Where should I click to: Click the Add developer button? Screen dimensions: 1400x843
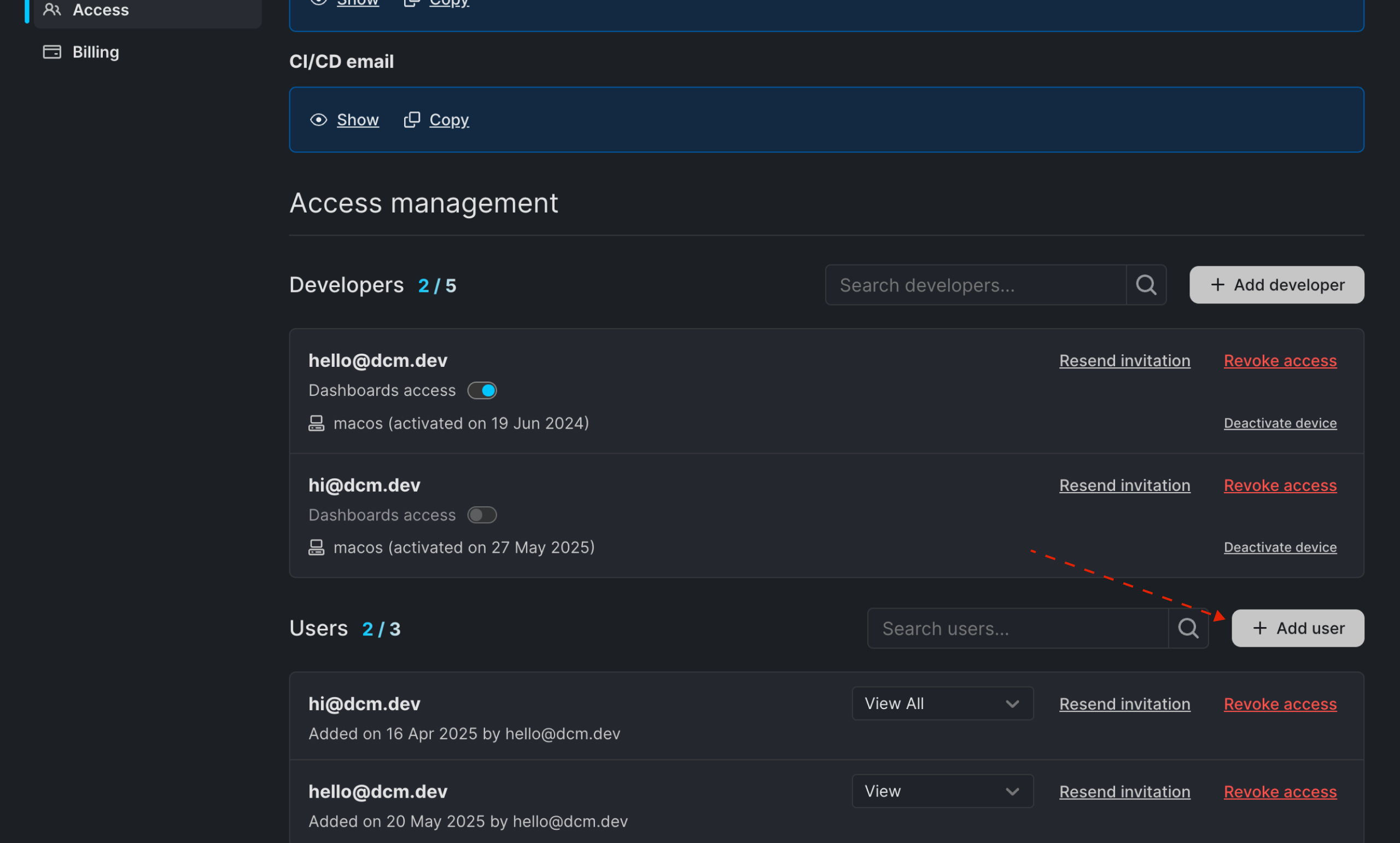[x=1277, y=285]
